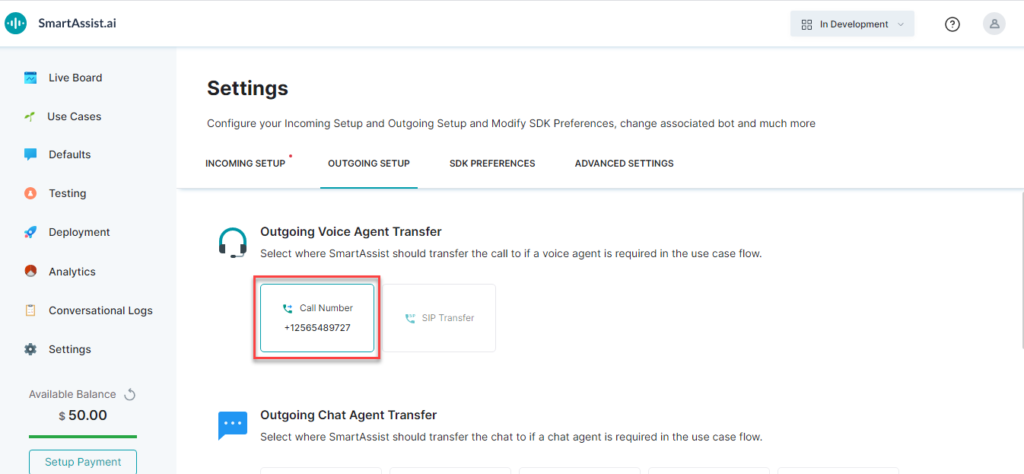This screenshot has width=1024, height=474.
Task: Open Conversational Logs in the sidebar
Action: pyautogui.click(x=100, y=311)
